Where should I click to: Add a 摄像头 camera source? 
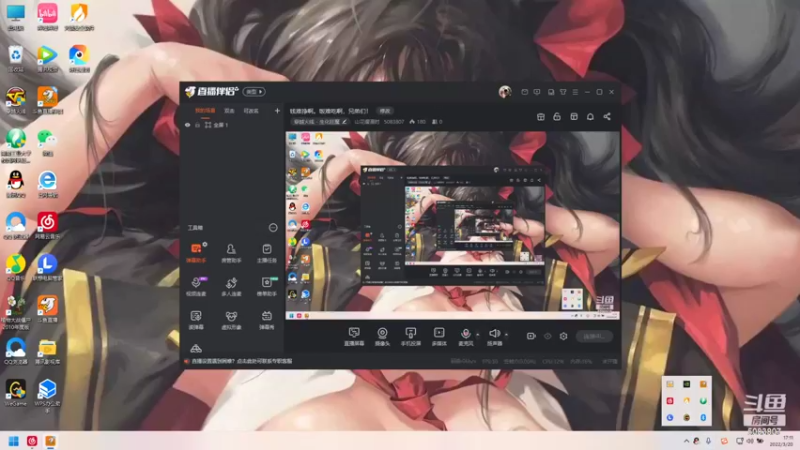[382, 337]
